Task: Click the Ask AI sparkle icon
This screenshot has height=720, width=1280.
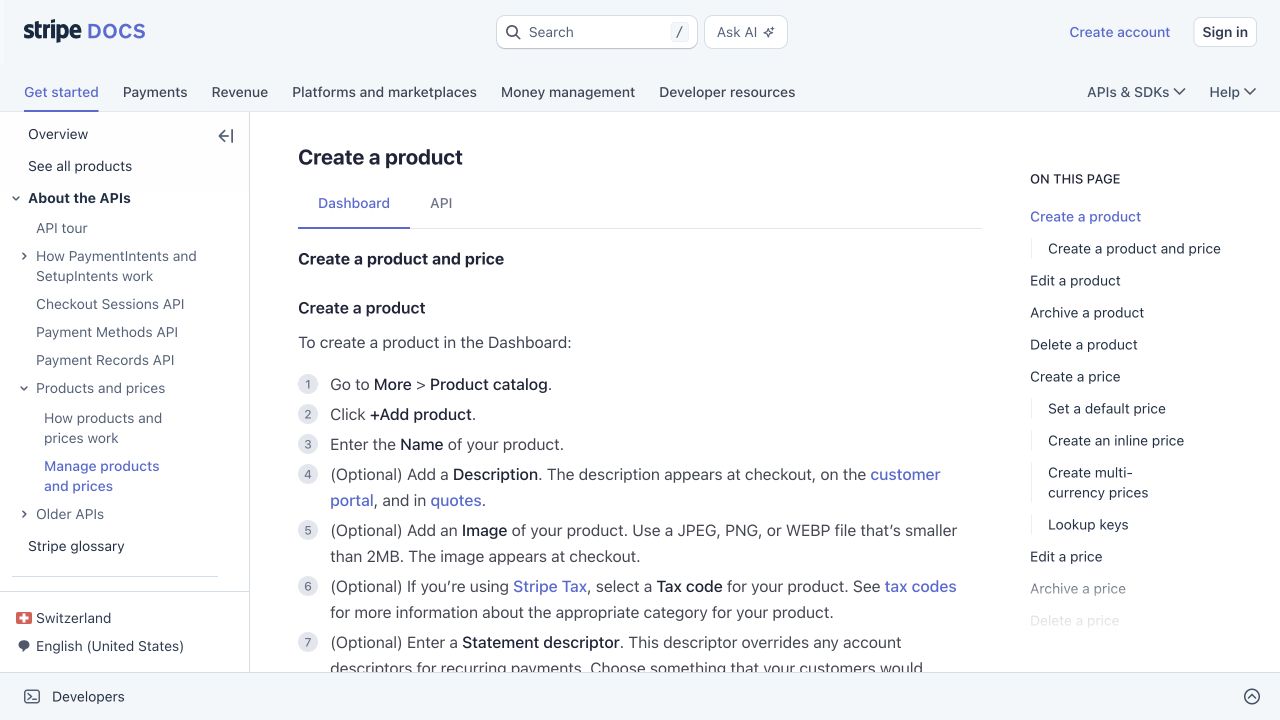Action: tap(769, 32)
